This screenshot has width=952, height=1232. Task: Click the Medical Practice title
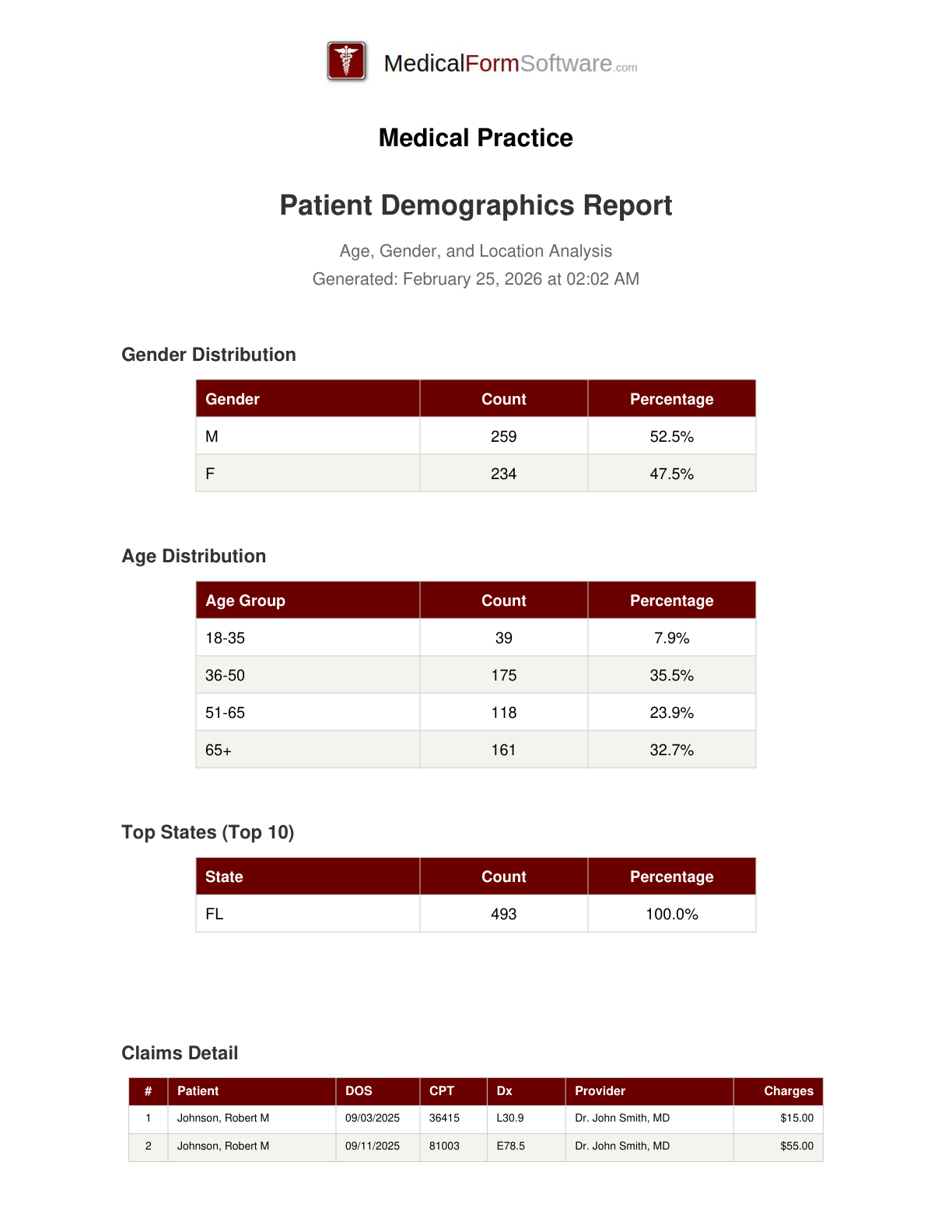click(475, 138)
